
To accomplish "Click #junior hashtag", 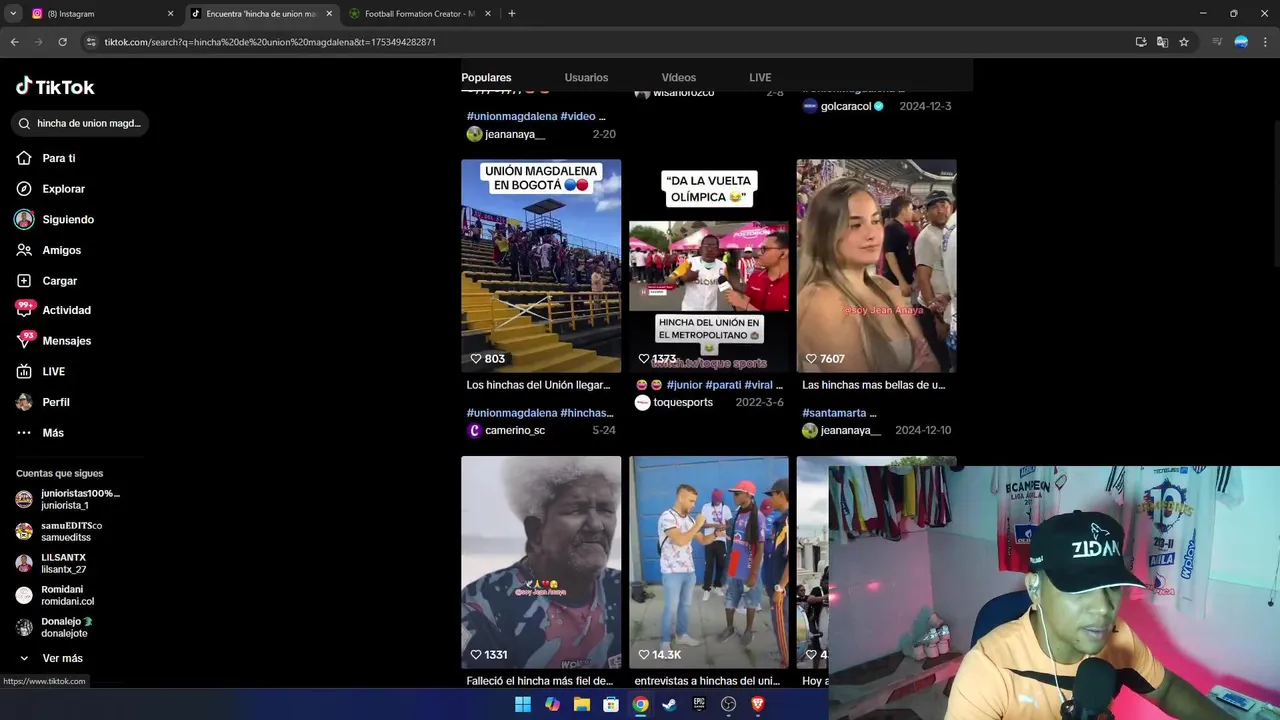I will (684, 385).
